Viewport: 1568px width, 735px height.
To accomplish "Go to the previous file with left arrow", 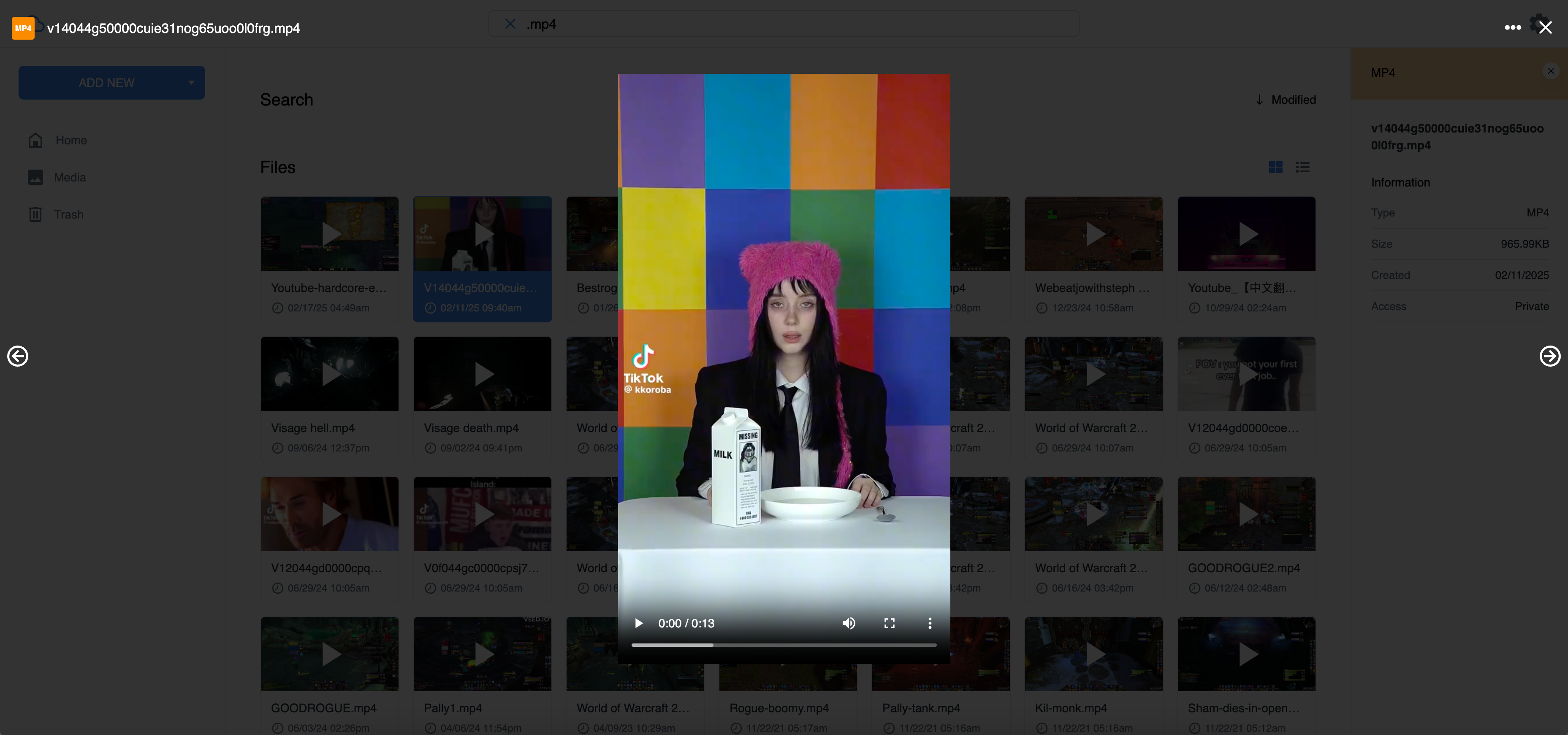I will (x=18, y=356).
